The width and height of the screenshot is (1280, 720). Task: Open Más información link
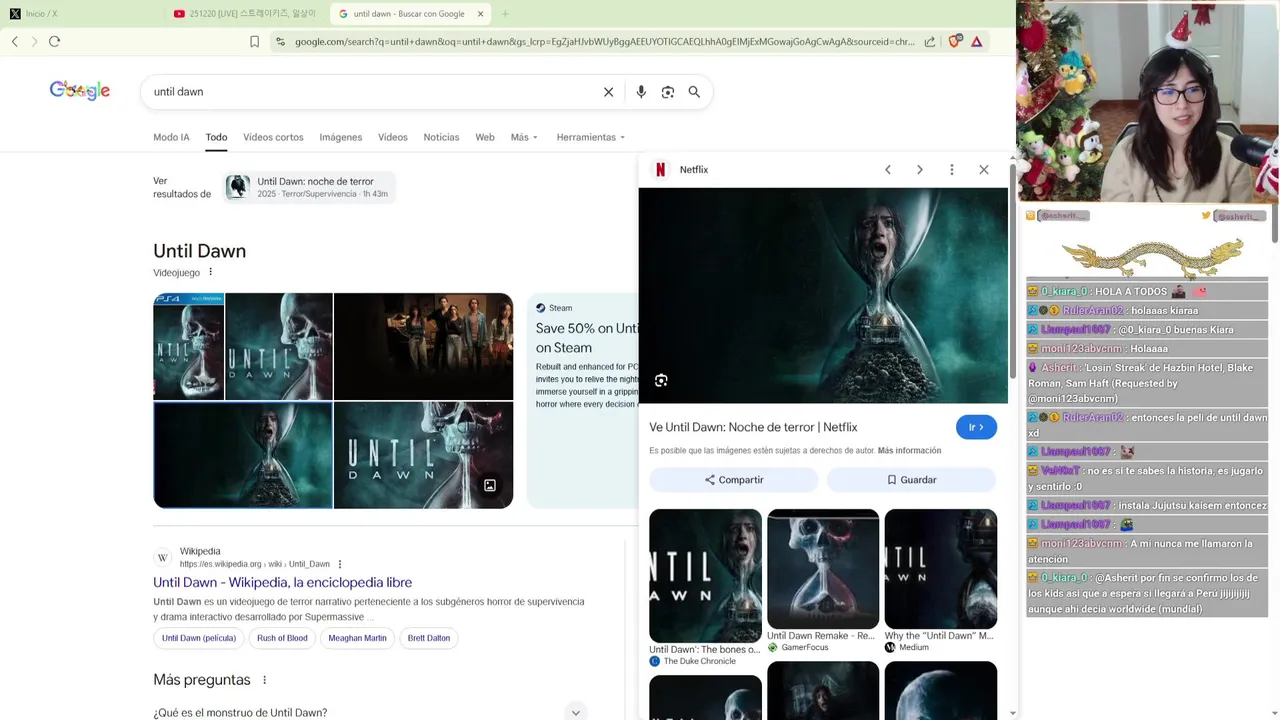click(909, 451)
